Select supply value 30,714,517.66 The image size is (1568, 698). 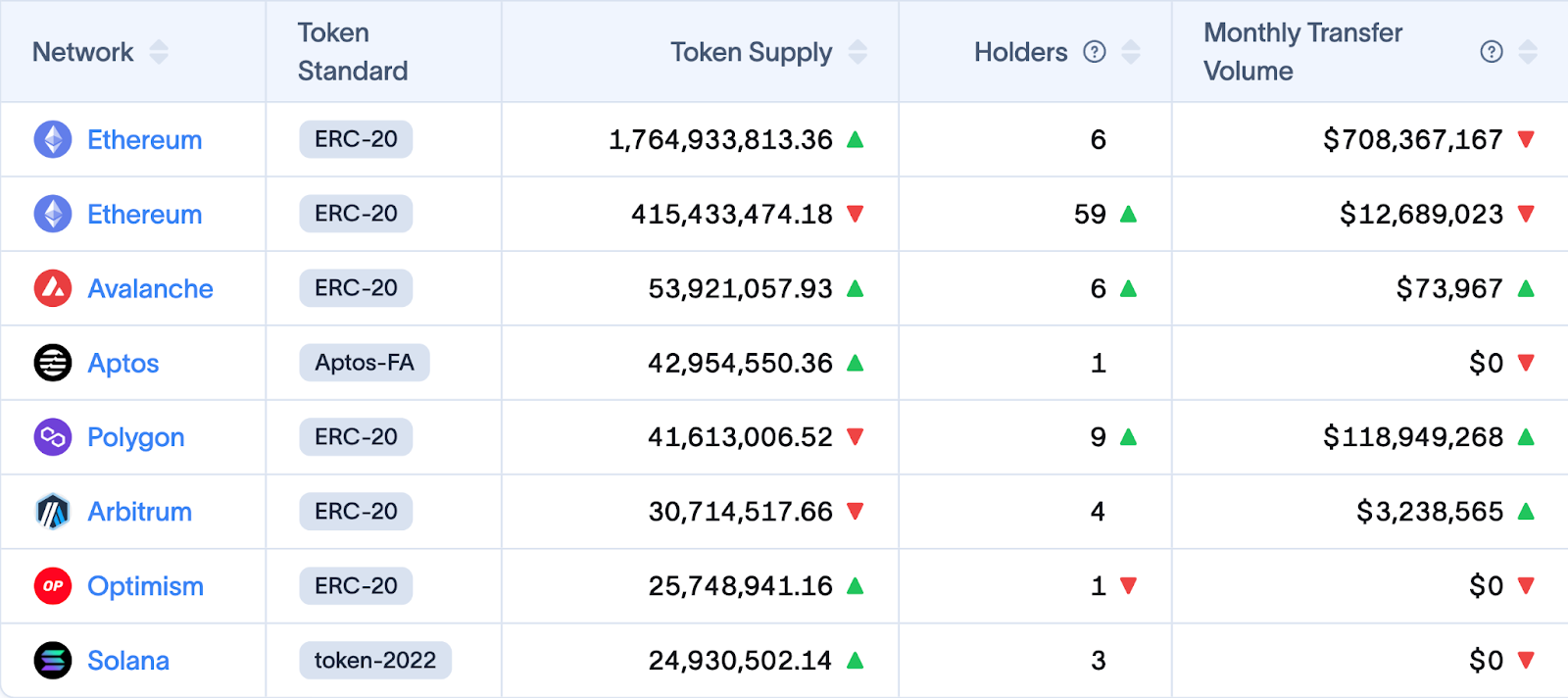(740, 512)
